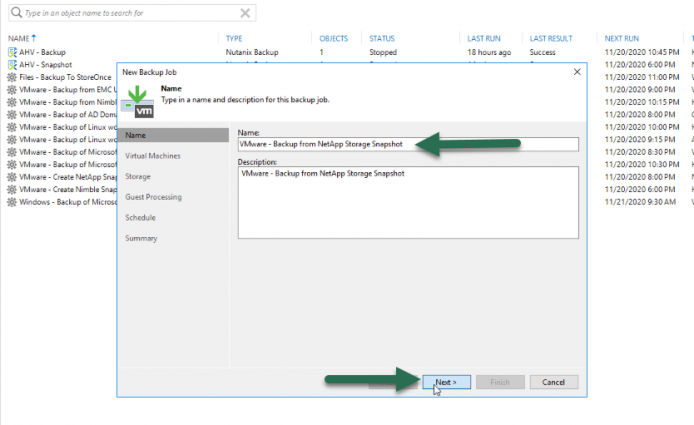This screenshot has height=425, width=694.
Task: Sort by the STATUS column header
Action: point(382,39)
